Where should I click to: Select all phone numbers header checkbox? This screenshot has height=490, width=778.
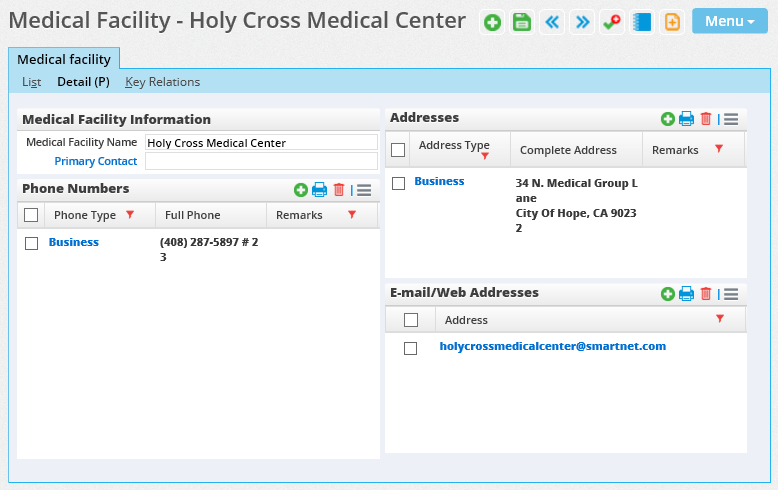[x=31, y=215]
